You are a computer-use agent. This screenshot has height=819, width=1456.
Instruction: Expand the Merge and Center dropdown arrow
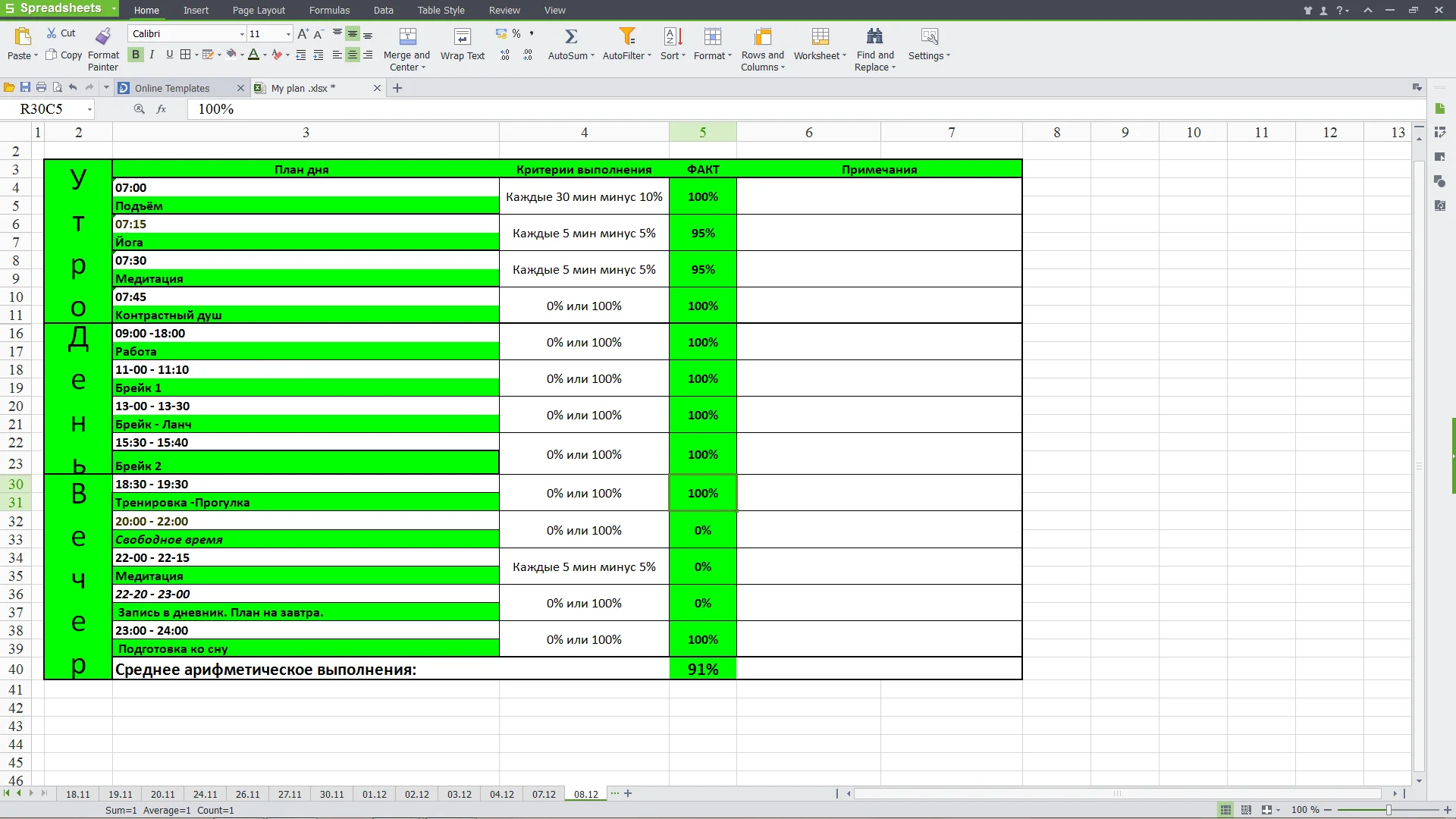(423, 67)
